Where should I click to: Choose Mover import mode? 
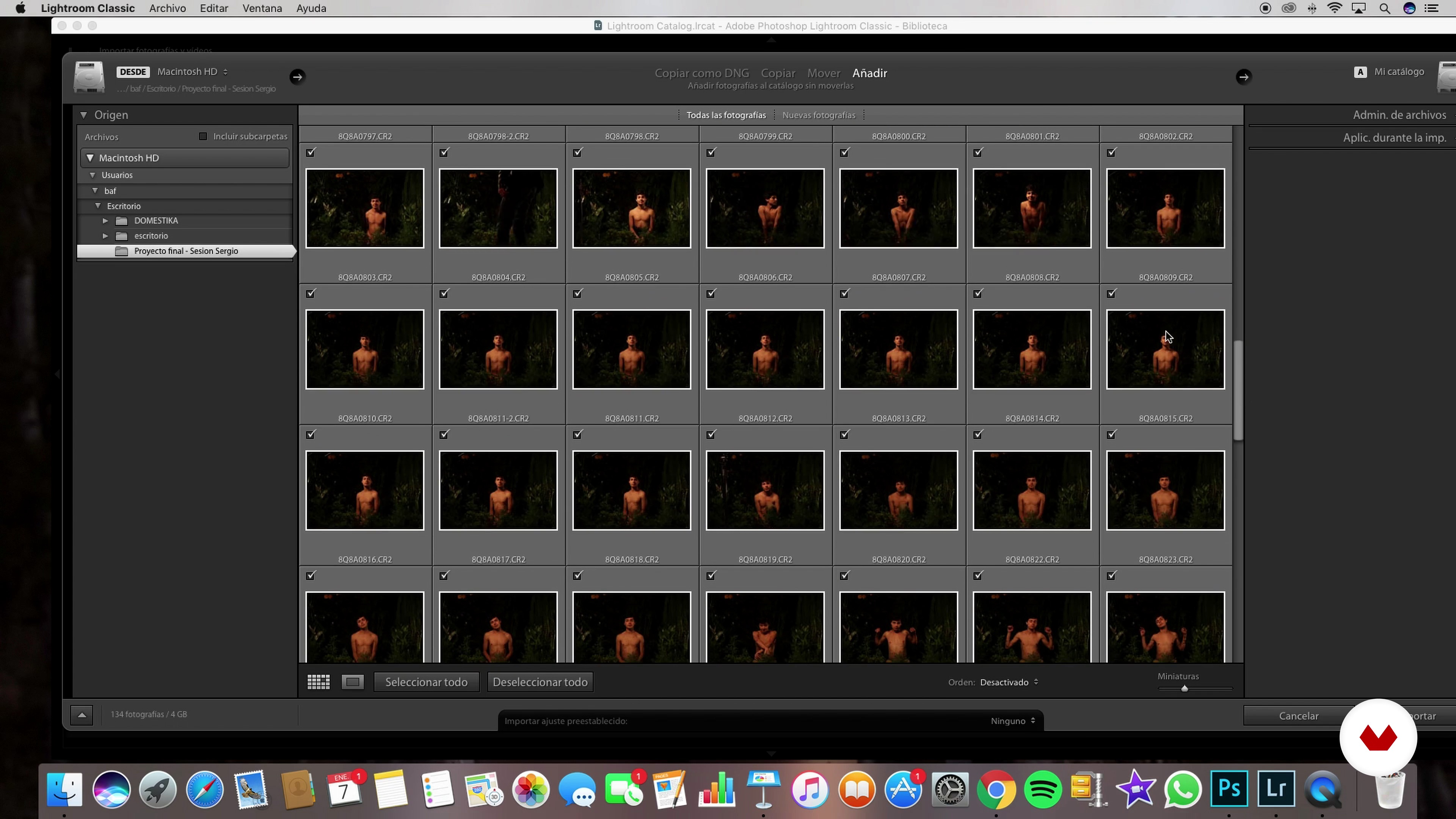[x=824, y=74]
